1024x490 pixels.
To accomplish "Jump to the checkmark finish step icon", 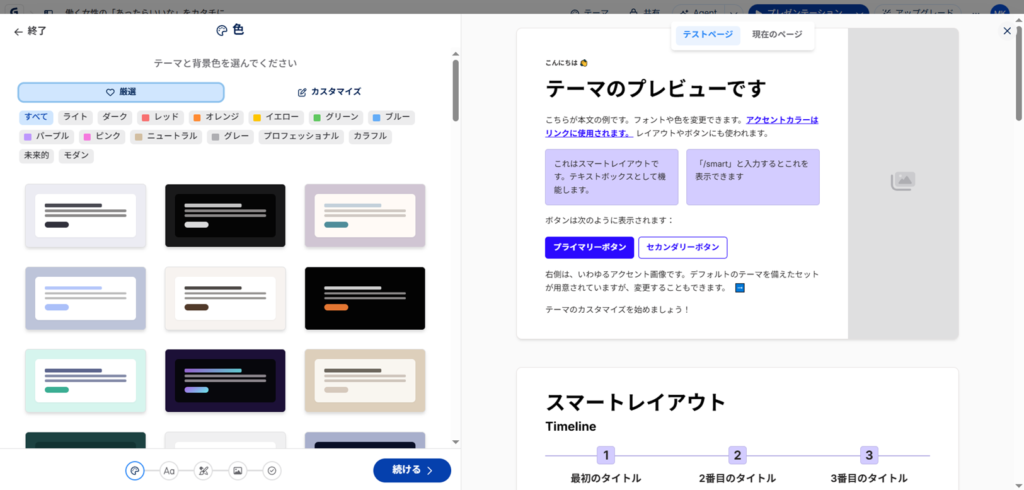I will point(271,470).
